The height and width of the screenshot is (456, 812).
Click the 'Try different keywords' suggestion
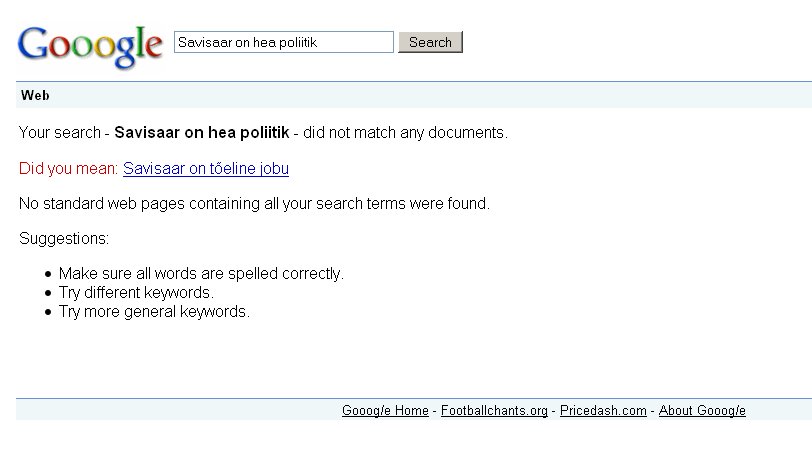click(x=136, y=292)
